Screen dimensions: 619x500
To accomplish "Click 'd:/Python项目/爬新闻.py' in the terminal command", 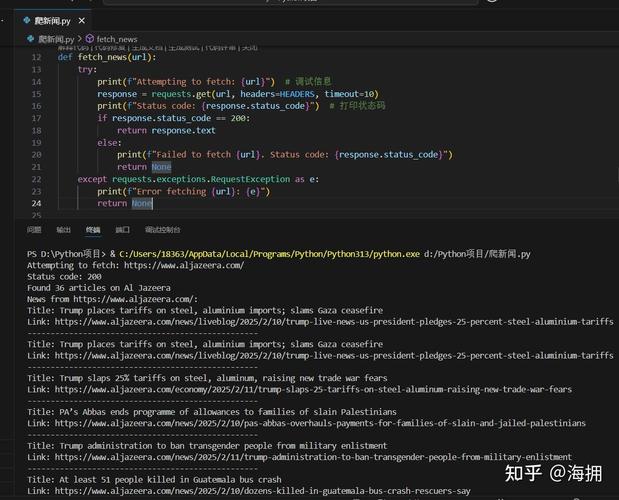I will [477, 254].
